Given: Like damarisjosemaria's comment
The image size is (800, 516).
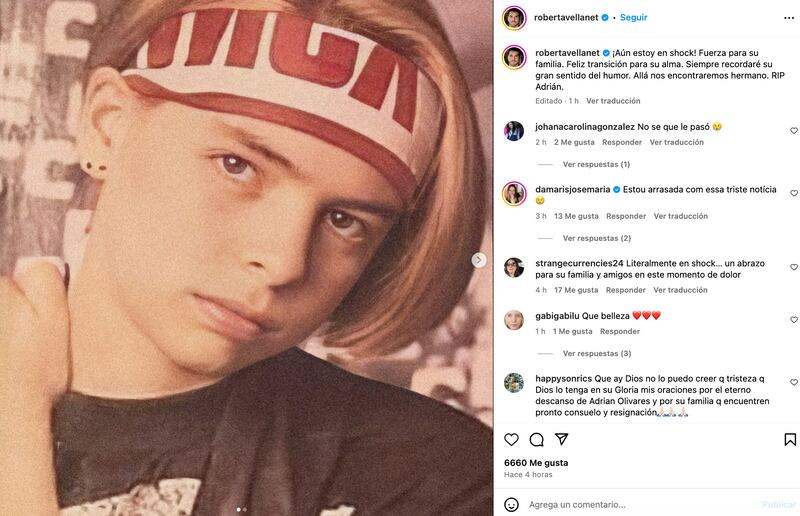Looking at the screenshot, I should point(794,193).
